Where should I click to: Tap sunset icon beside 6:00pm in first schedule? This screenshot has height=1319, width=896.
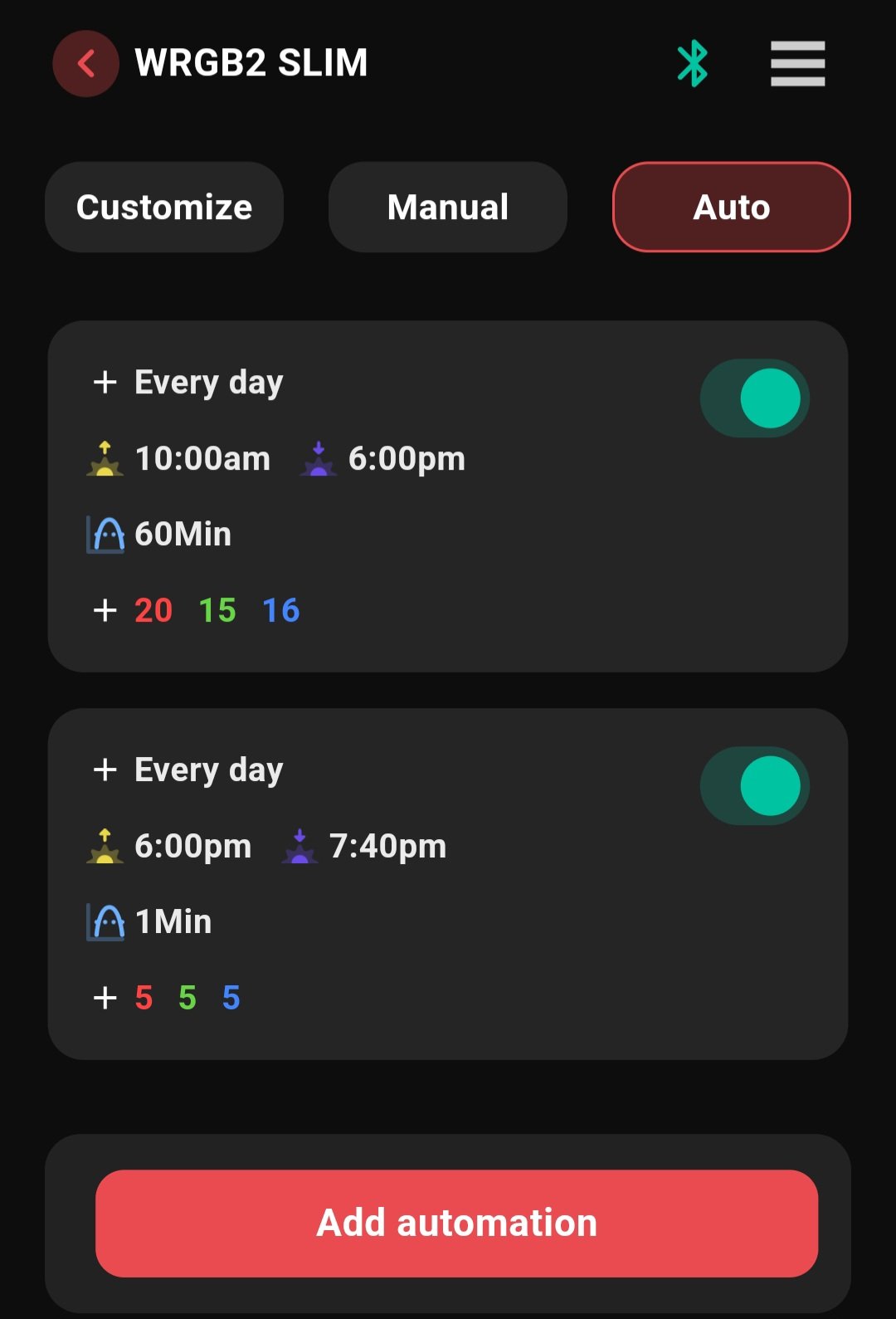point(318,459)
